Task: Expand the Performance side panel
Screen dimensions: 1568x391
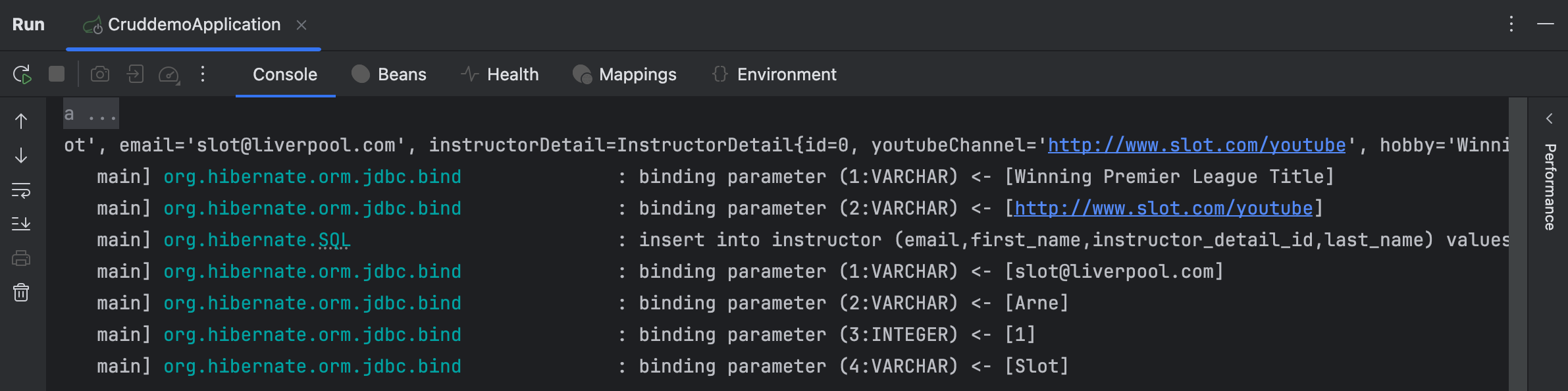Action: (1550, 118)
